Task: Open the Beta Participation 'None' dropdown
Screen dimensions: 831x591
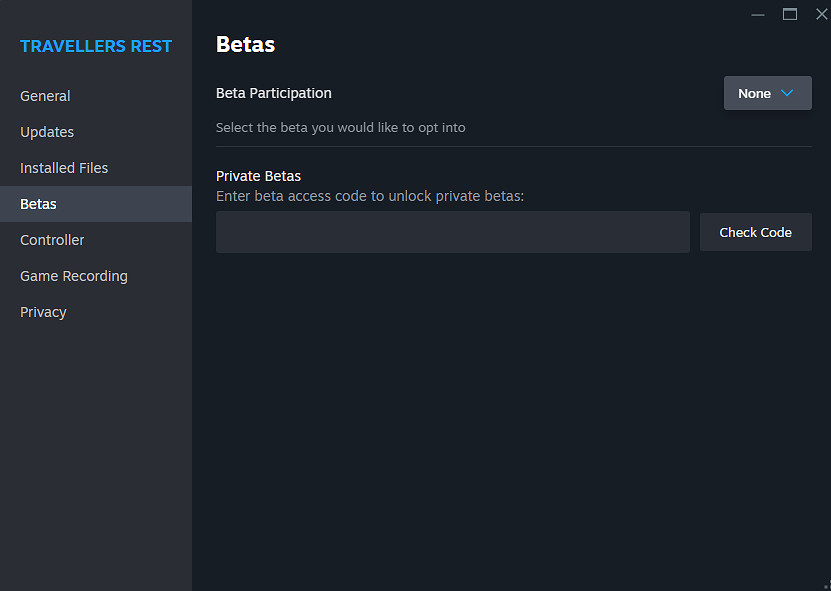Action: click(x=766, y=93)
